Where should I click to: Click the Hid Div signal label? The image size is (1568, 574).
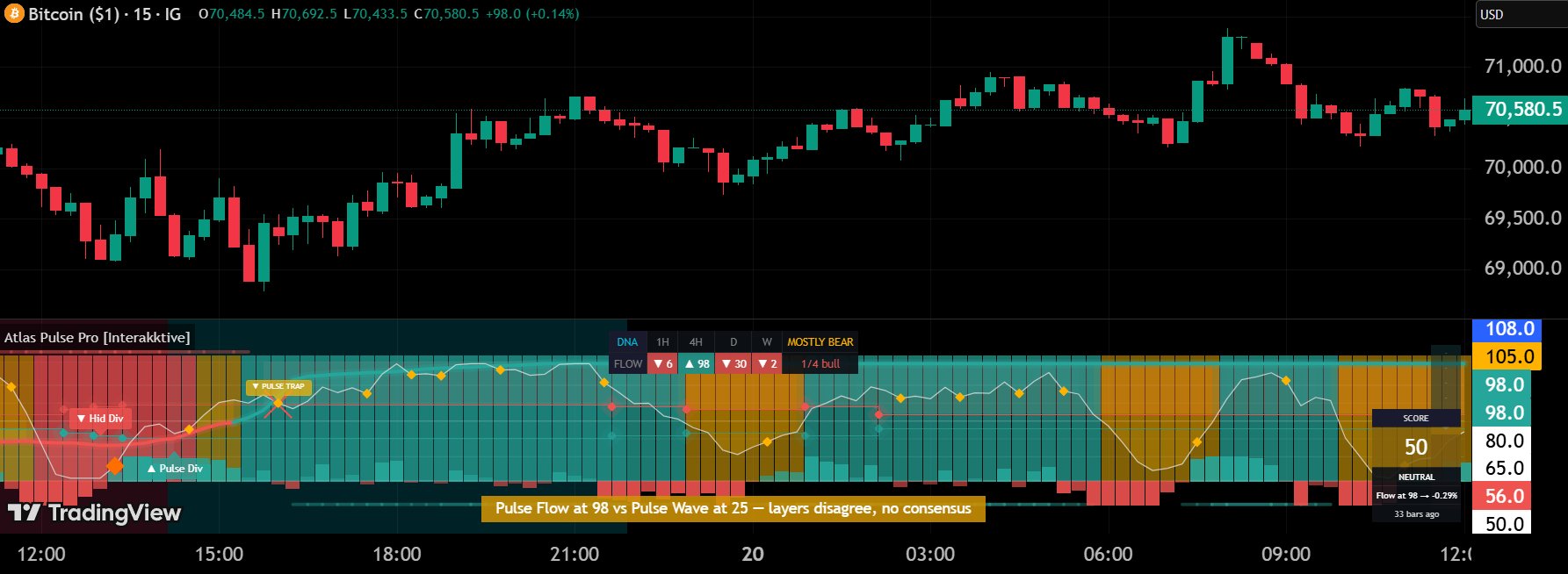(100, 419)
